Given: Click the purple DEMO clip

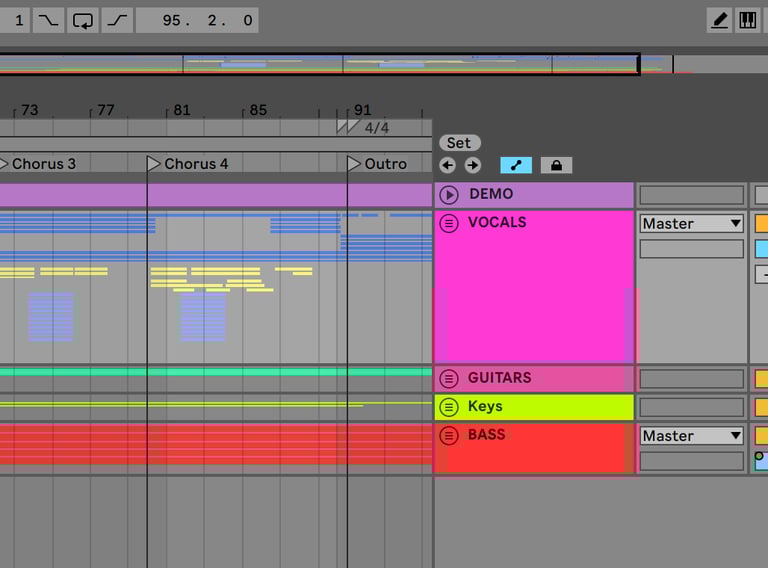Looking at the screenshot, I should pyautogui.click(x=216, y=195).
